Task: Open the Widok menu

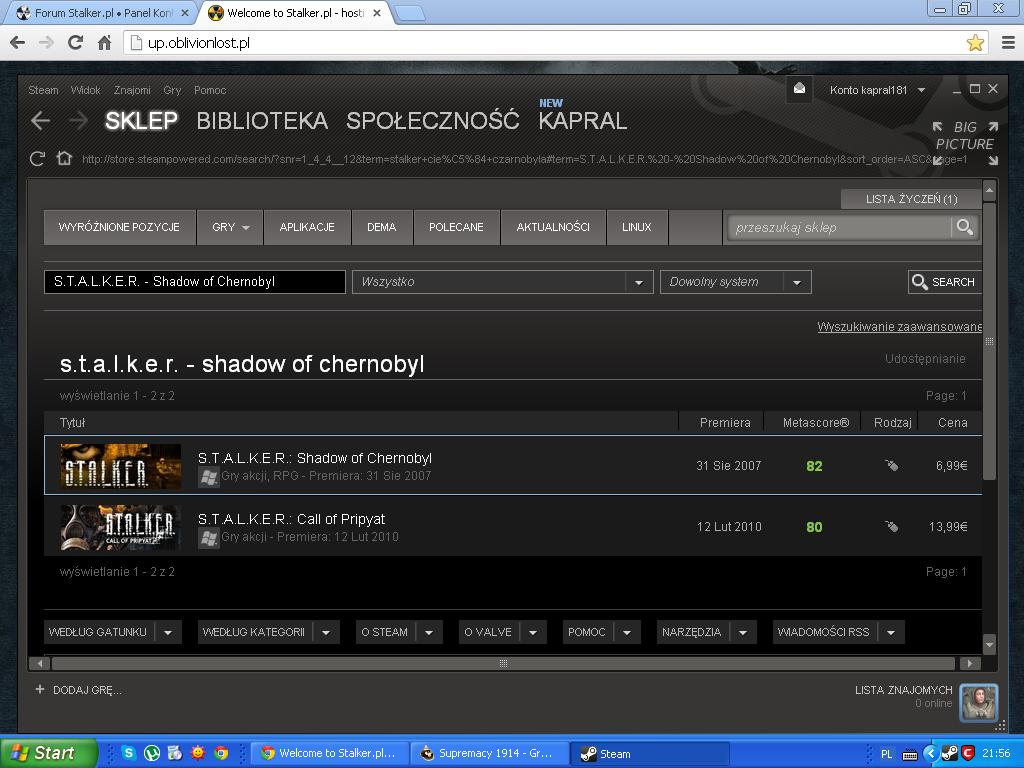Action: [x=86, y=90]
